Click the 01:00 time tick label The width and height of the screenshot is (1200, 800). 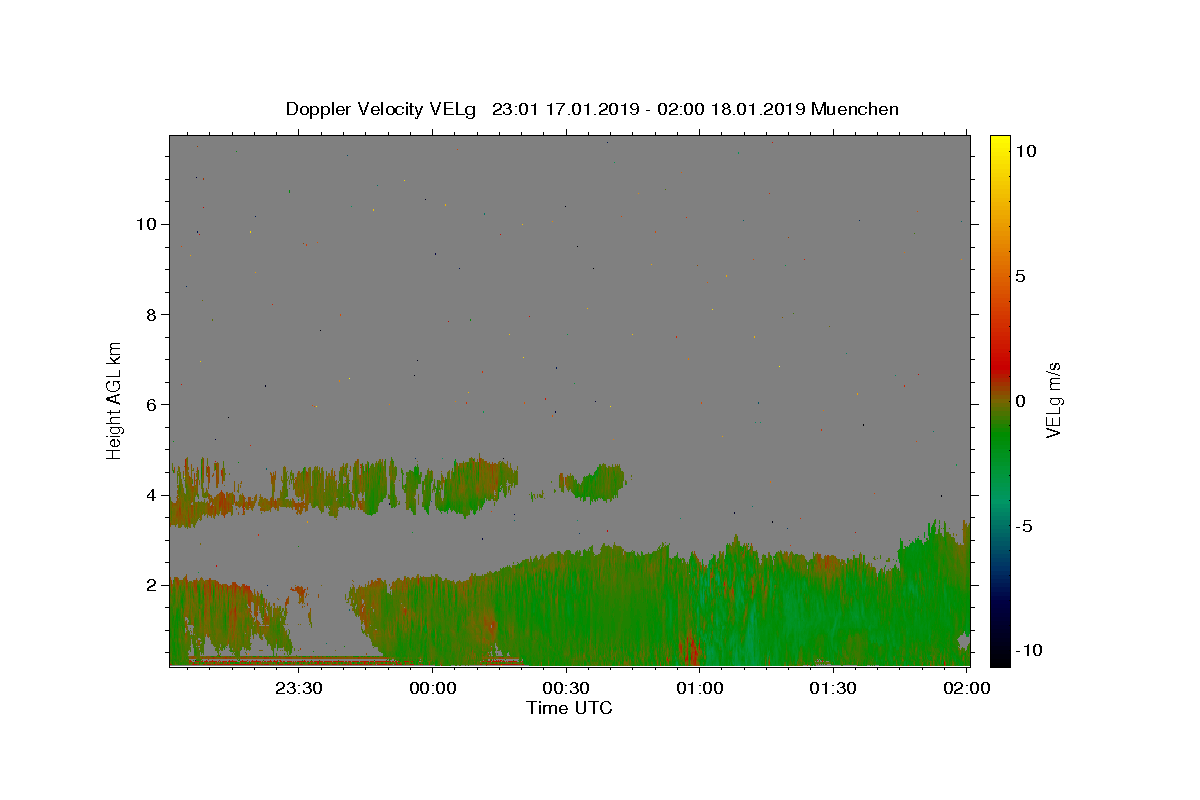(699, 688)
